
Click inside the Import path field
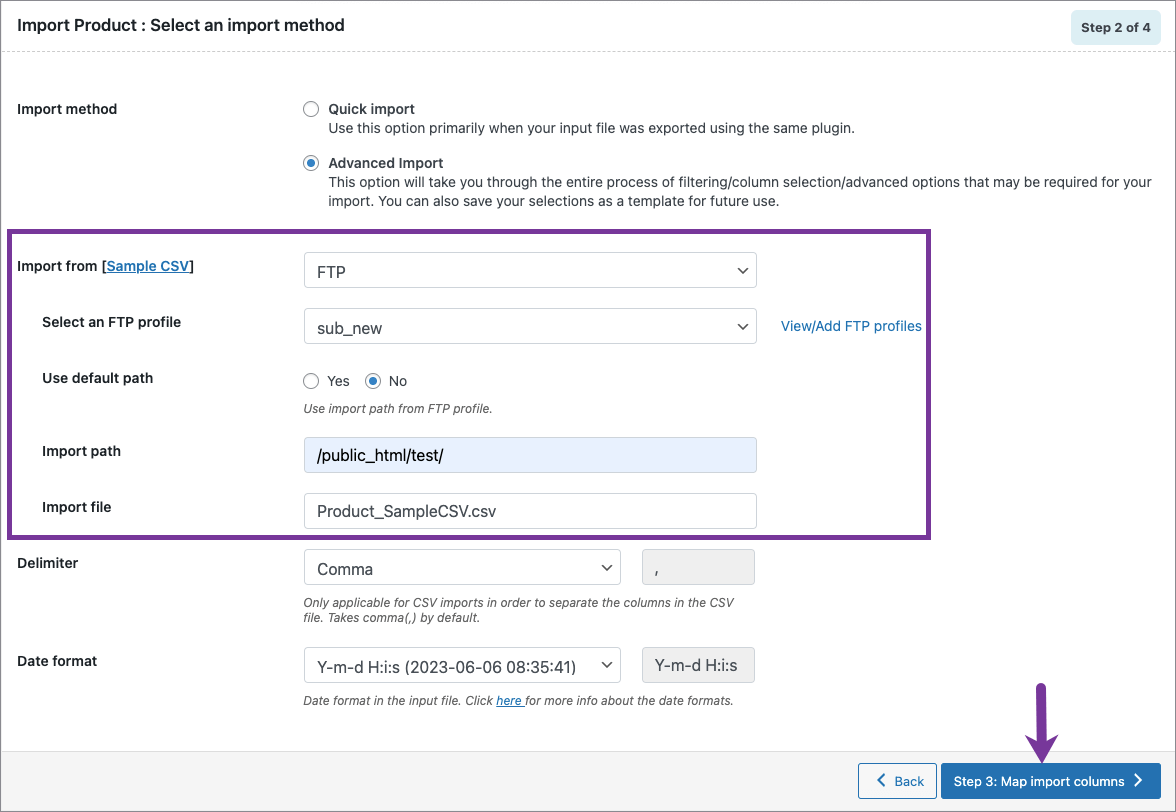click(x=530, y=455)
